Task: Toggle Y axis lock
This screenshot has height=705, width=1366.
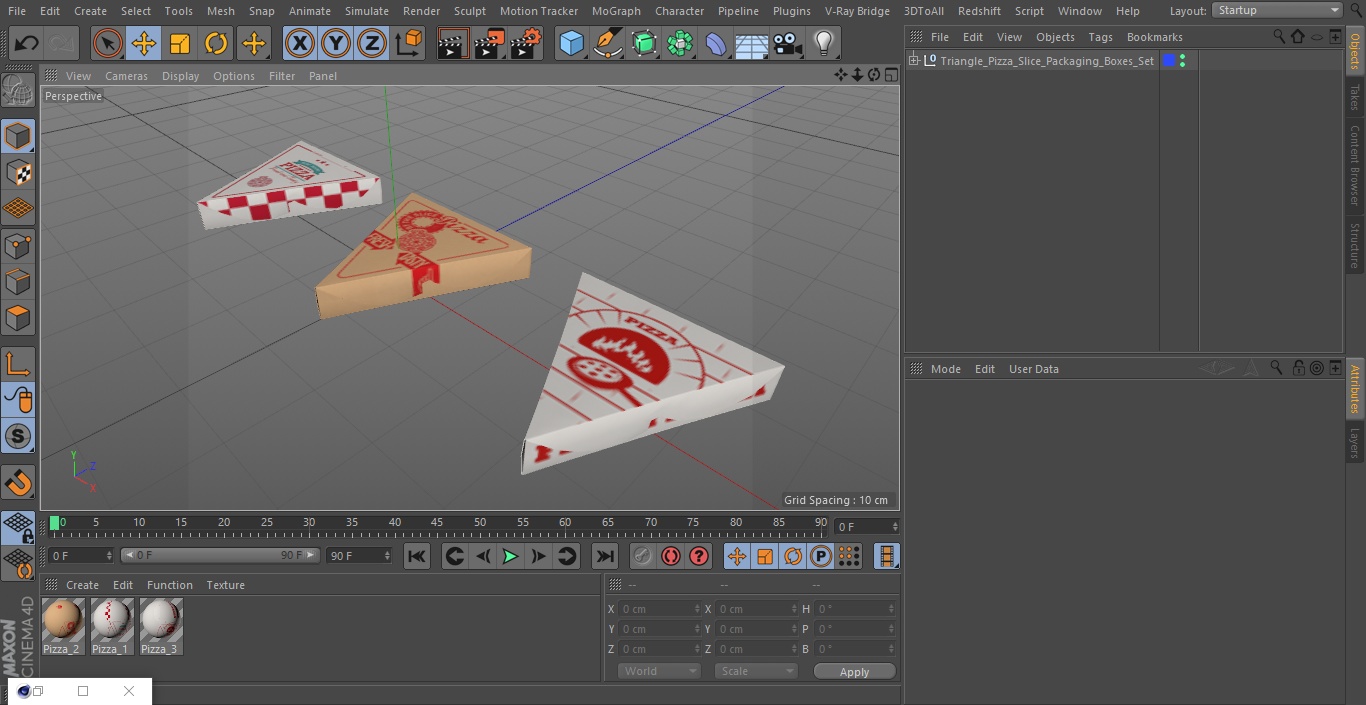Action: pyautogui.click(x=335, y=43)
